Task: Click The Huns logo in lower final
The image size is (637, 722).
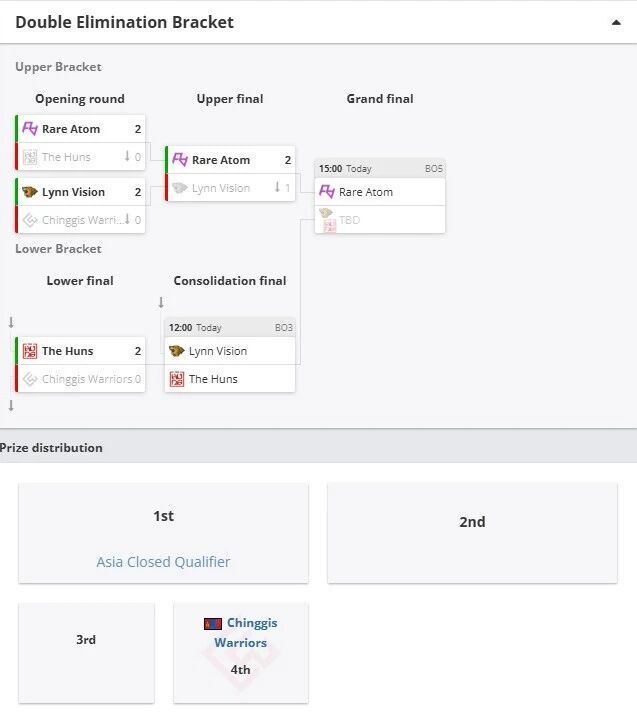Action: tap(30, 351)
